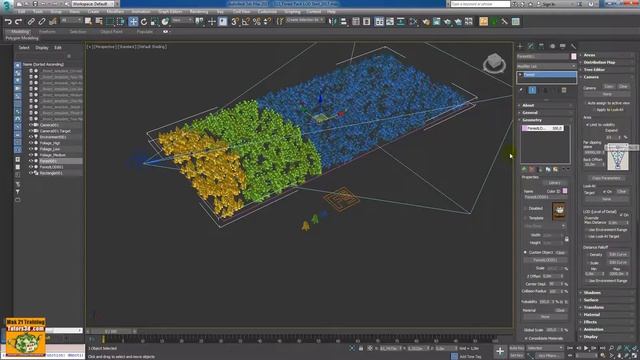Click the Unlink Selection icon

(42, 22)
